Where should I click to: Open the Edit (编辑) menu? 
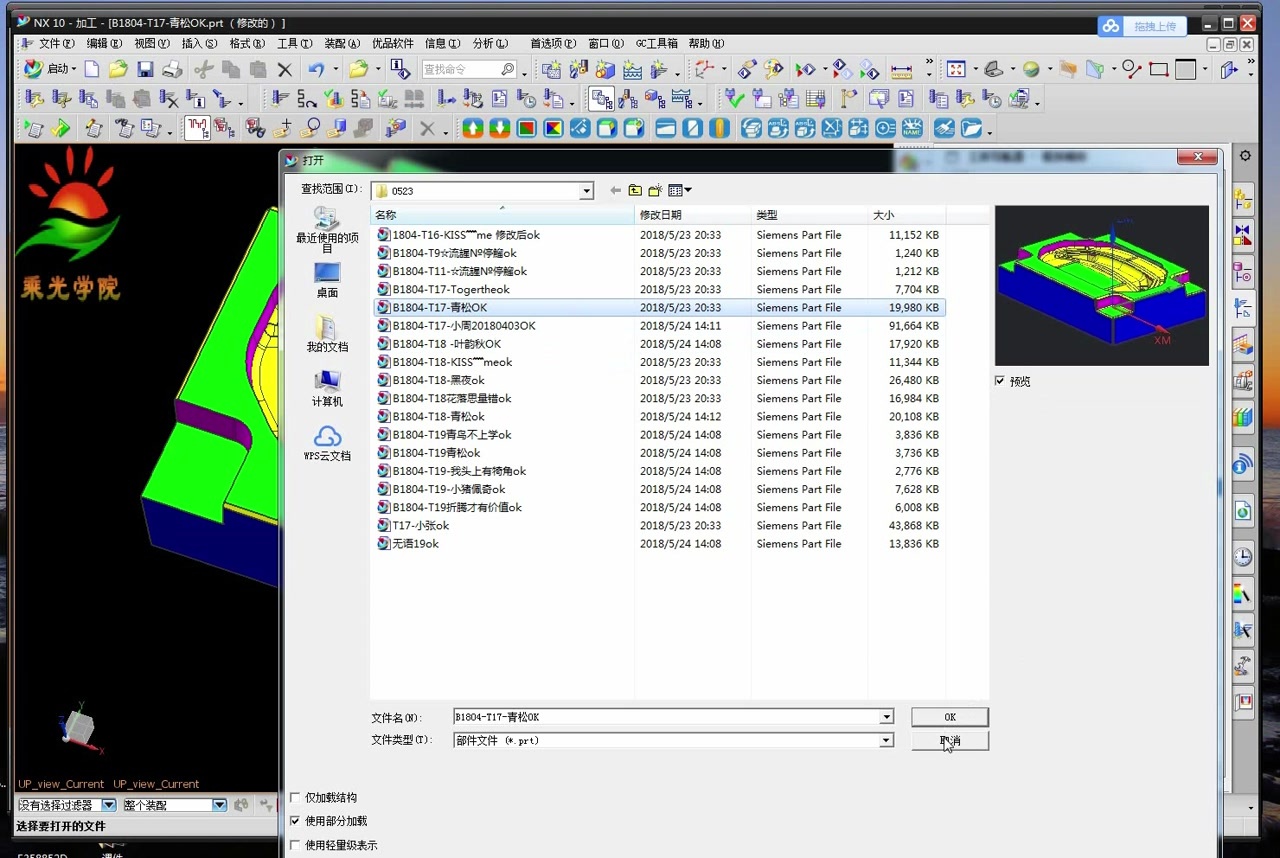pos(104,43)
